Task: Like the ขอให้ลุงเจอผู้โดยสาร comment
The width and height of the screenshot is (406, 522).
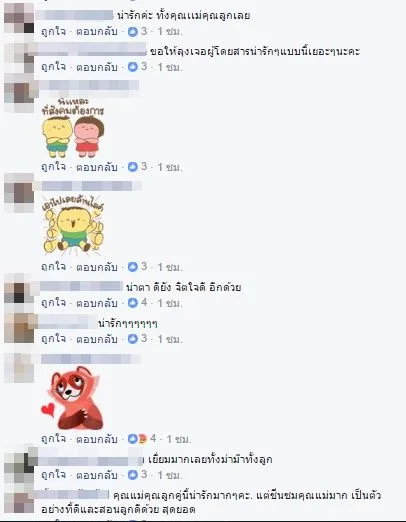Action: [53, 67]
